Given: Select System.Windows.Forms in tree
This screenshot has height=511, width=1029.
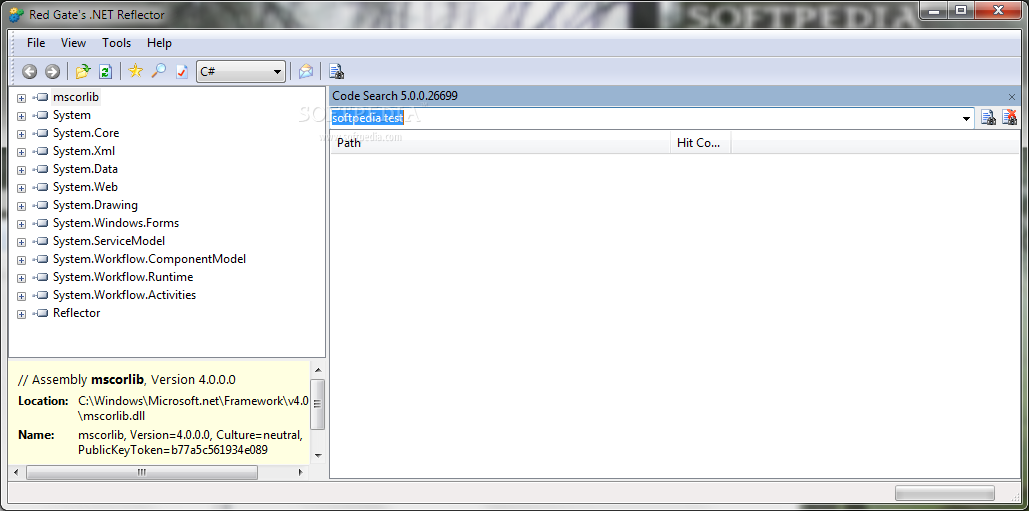Looking at the screenshot, I should pos(116,223).
